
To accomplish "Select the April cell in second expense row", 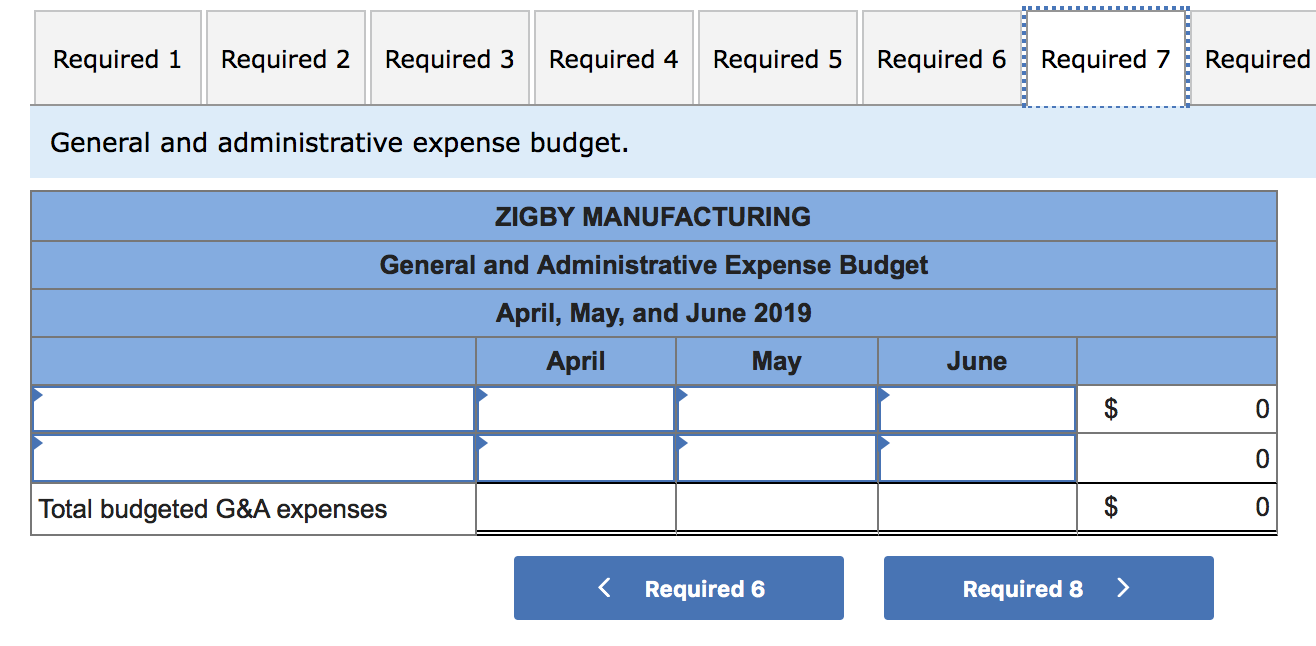I will click(576, 458).
